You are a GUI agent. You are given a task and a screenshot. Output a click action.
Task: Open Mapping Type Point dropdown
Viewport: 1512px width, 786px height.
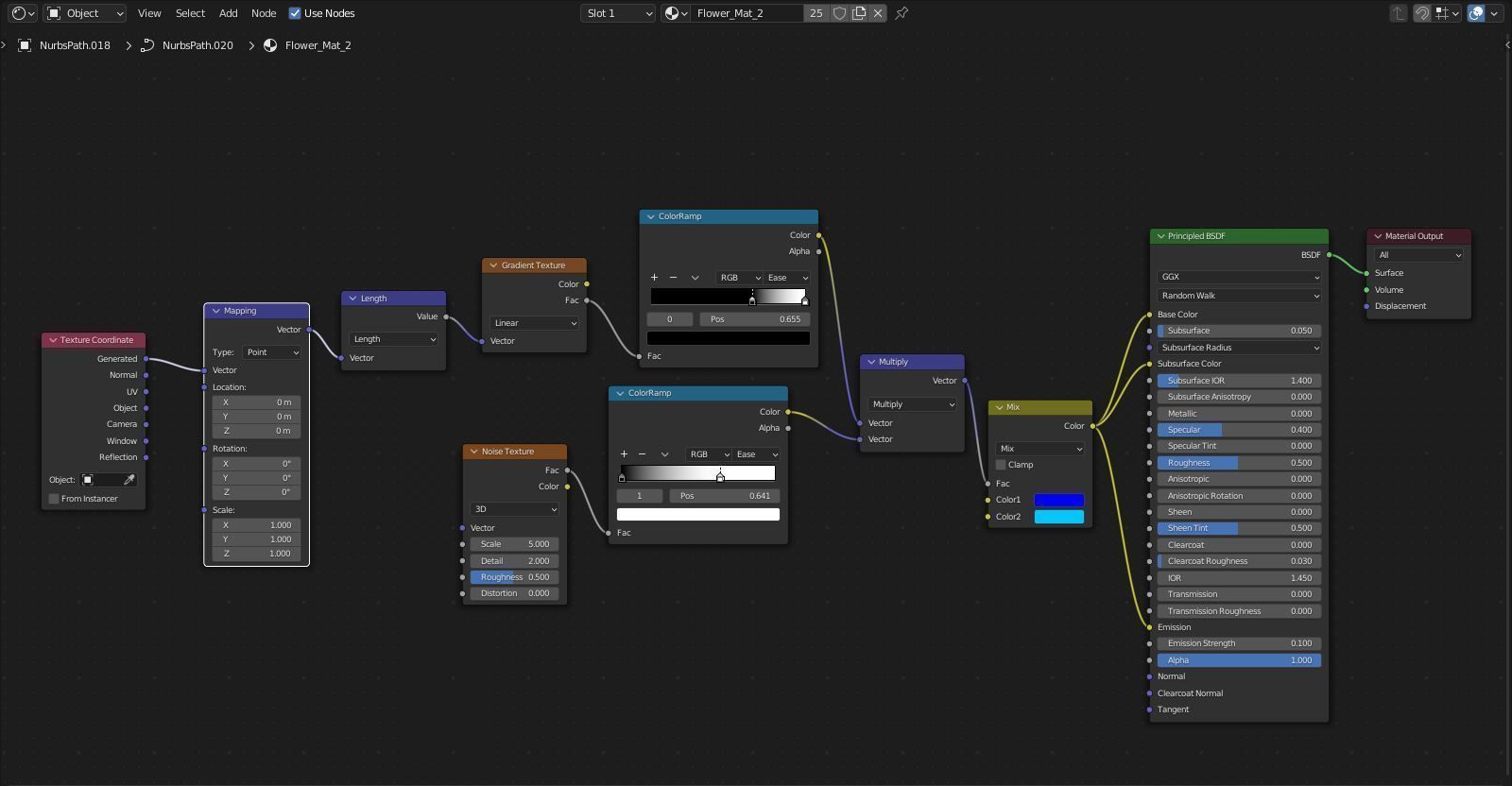(x=272, y=352)
